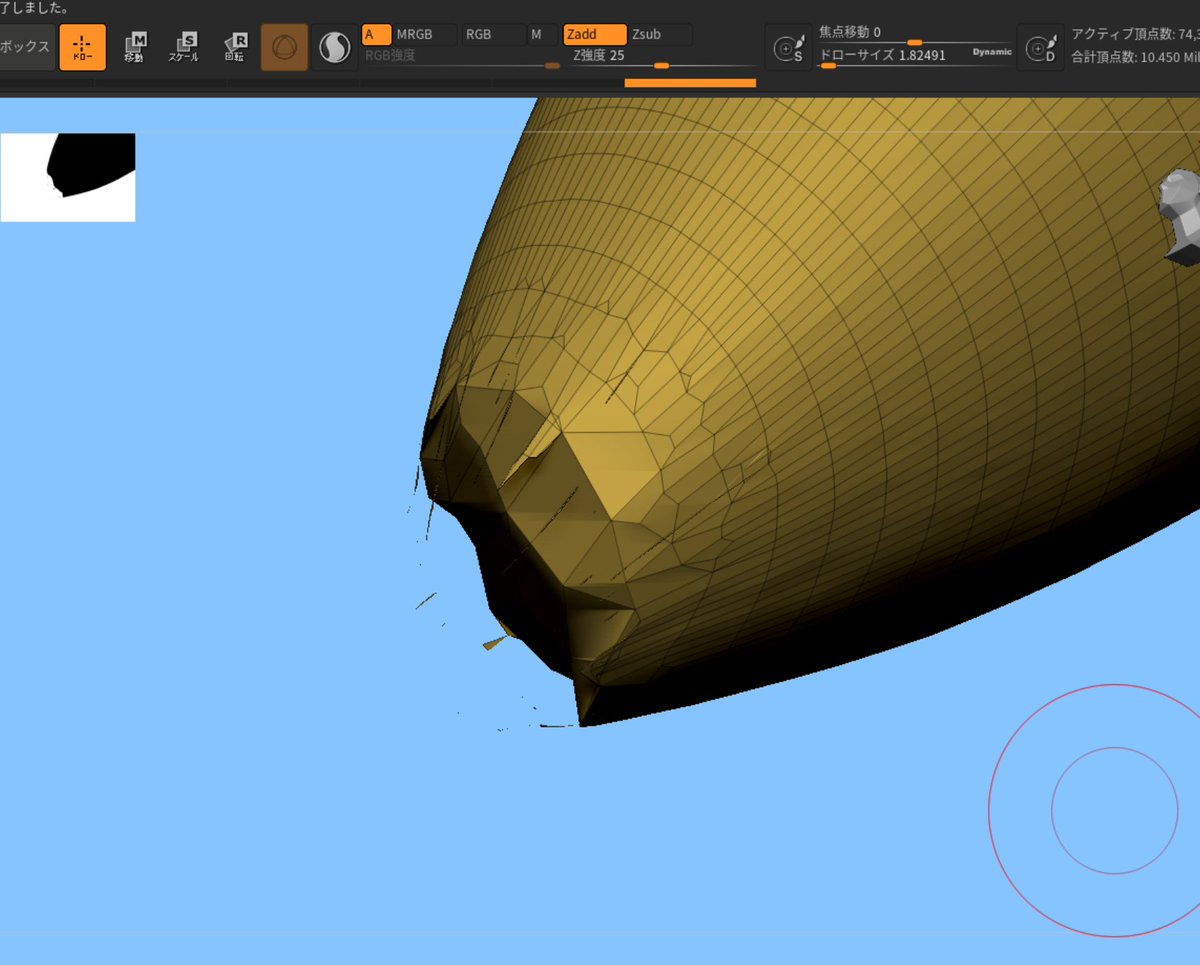
Task: Enable the RGB channel mode
Action: 493,35
